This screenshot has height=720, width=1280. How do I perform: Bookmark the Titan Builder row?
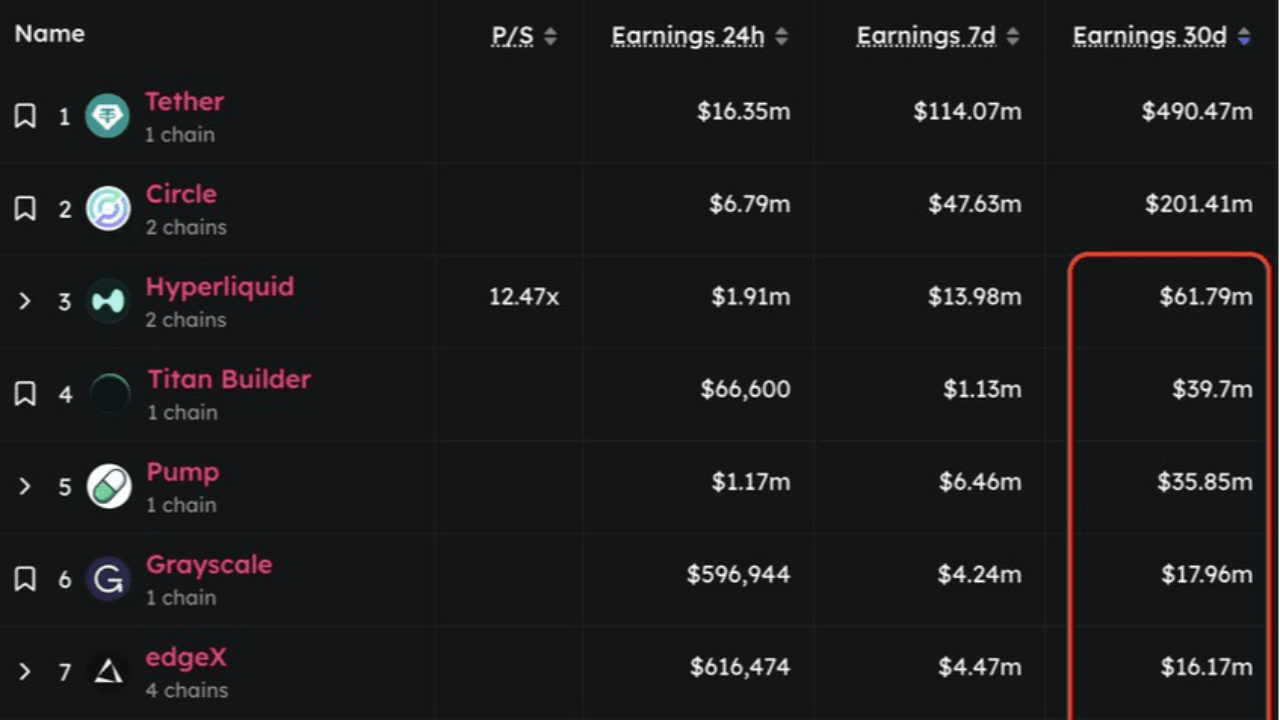point(25,394)
